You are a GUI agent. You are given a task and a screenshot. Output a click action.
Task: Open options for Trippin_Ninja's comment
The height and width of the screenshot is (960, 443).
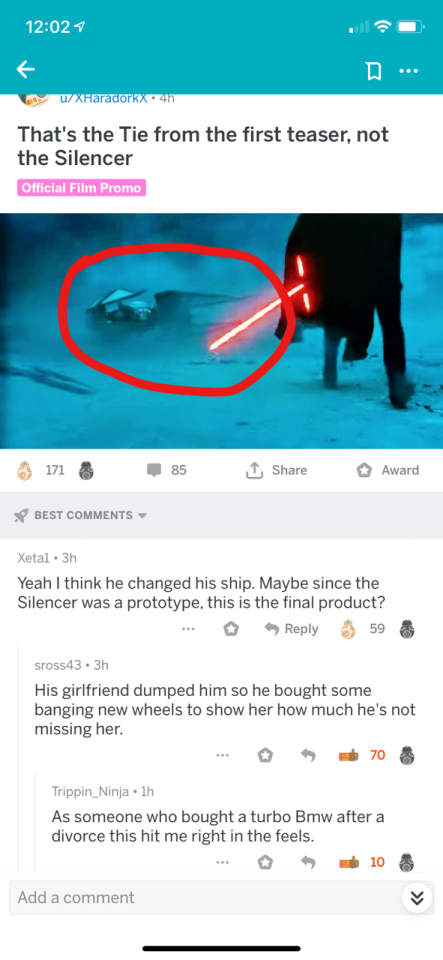click(x=223, y=863)
